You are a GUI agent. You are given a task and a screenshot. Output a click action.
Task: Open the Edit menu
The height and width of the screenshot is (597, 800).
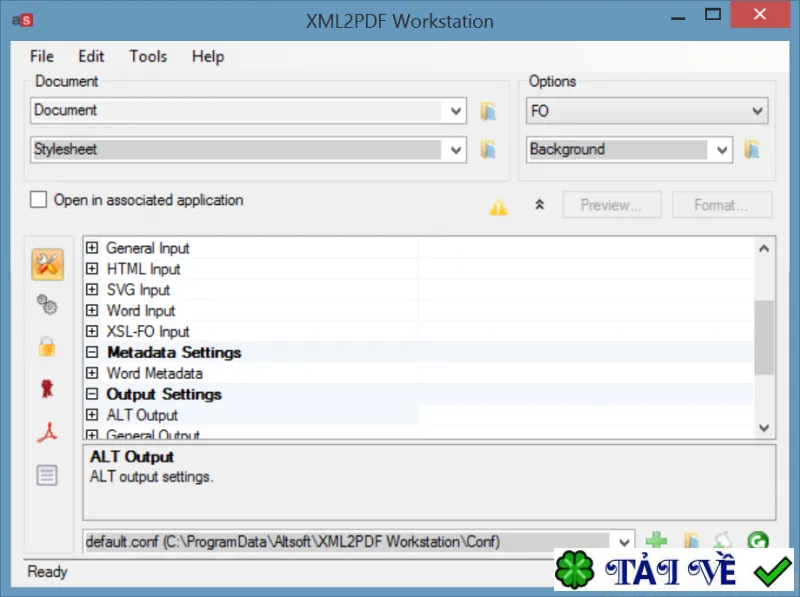[x=91, y=56]
